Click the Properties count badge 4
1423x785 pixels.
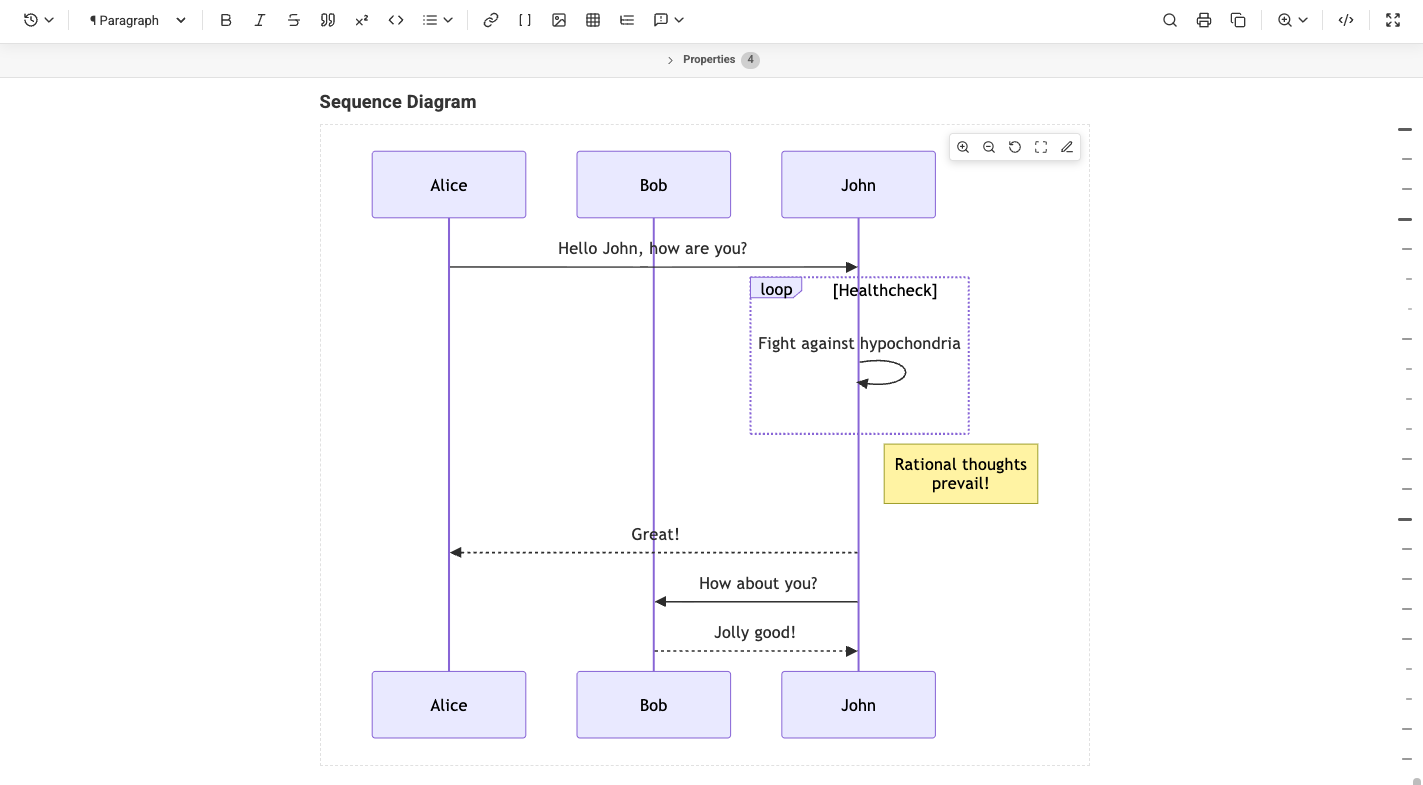[x=750, y=60]
